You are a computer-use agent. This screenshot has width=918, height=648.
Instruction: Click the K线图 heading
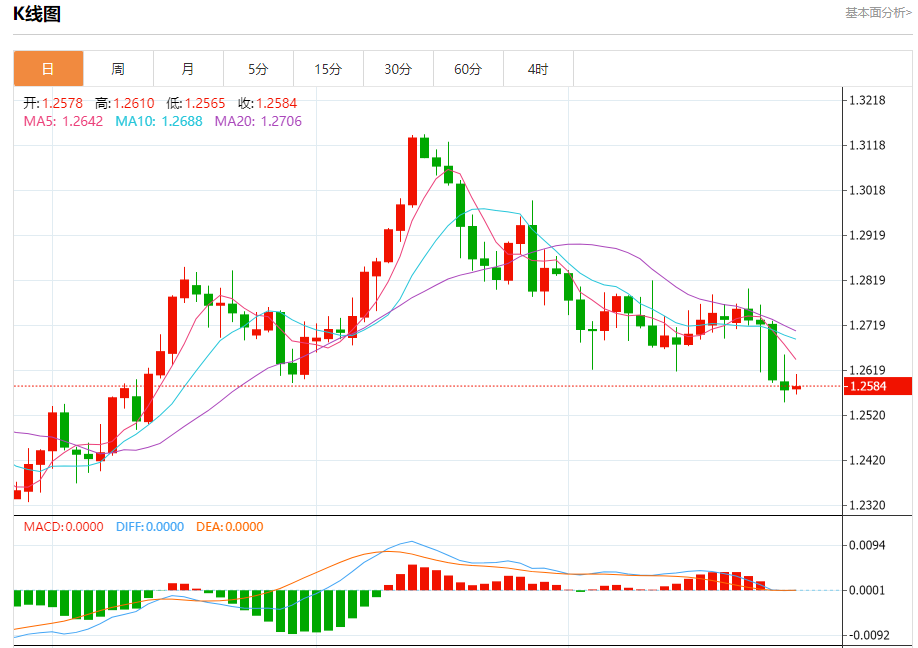point(37,13)
